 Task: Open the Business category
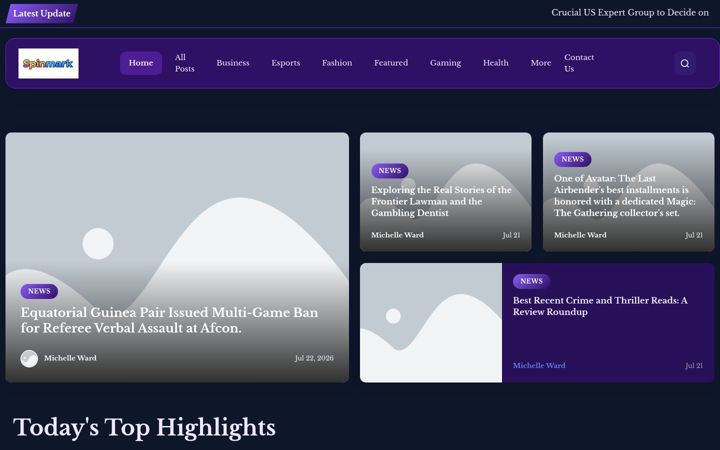pos(233,63)
